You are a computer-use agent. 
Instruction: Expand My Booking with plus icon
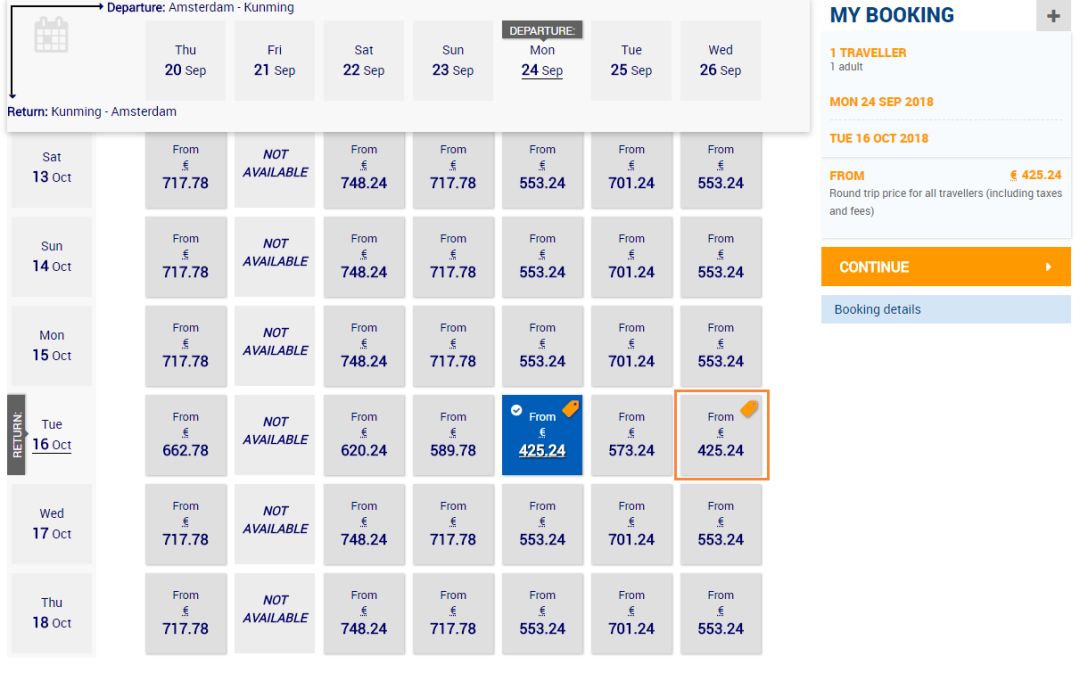point(1053,16)
